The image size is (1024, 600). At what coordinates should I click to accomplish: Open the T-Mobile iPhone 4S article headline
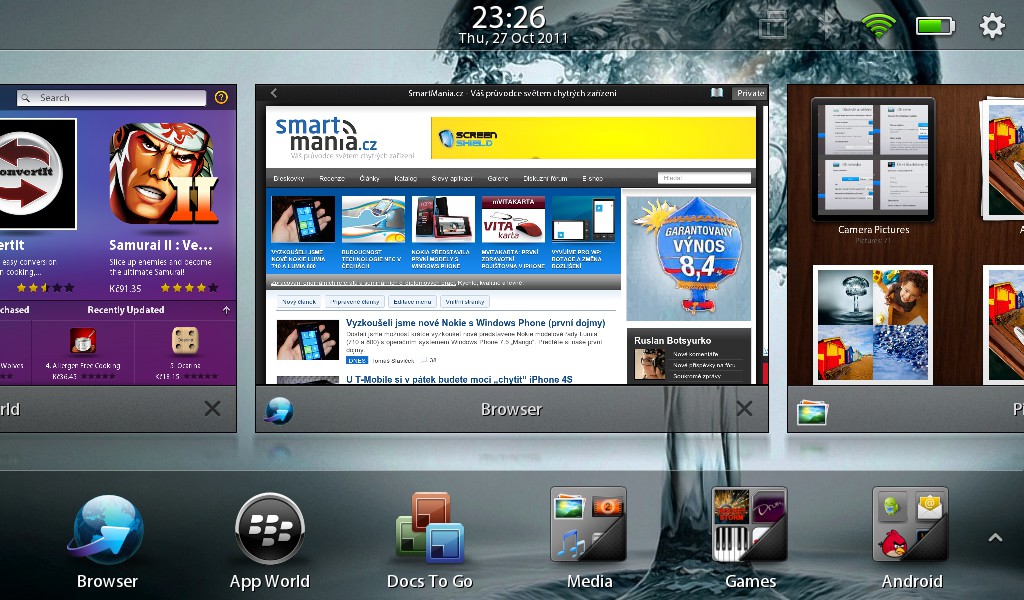point(459,379)
